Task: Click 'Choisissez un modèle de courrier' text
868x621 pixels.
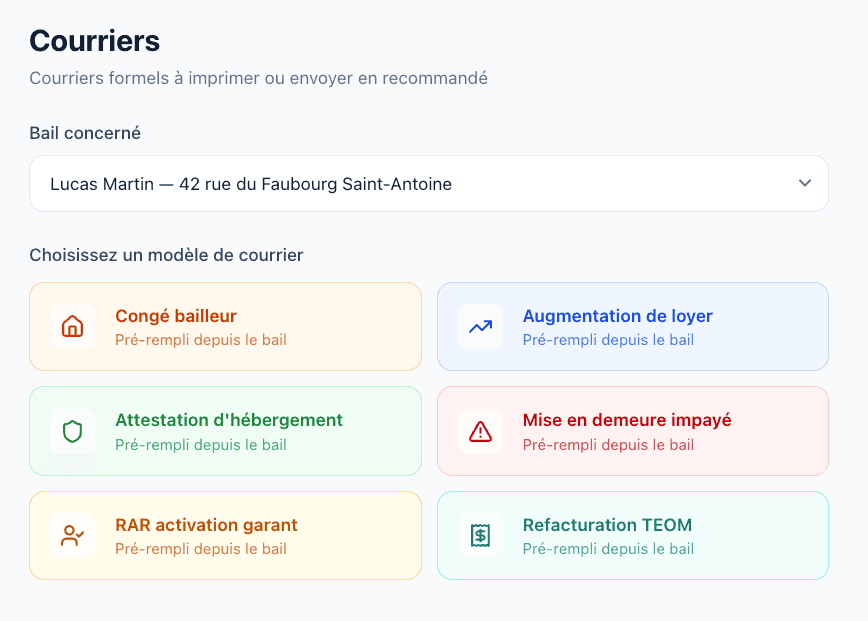Action: 167,255
